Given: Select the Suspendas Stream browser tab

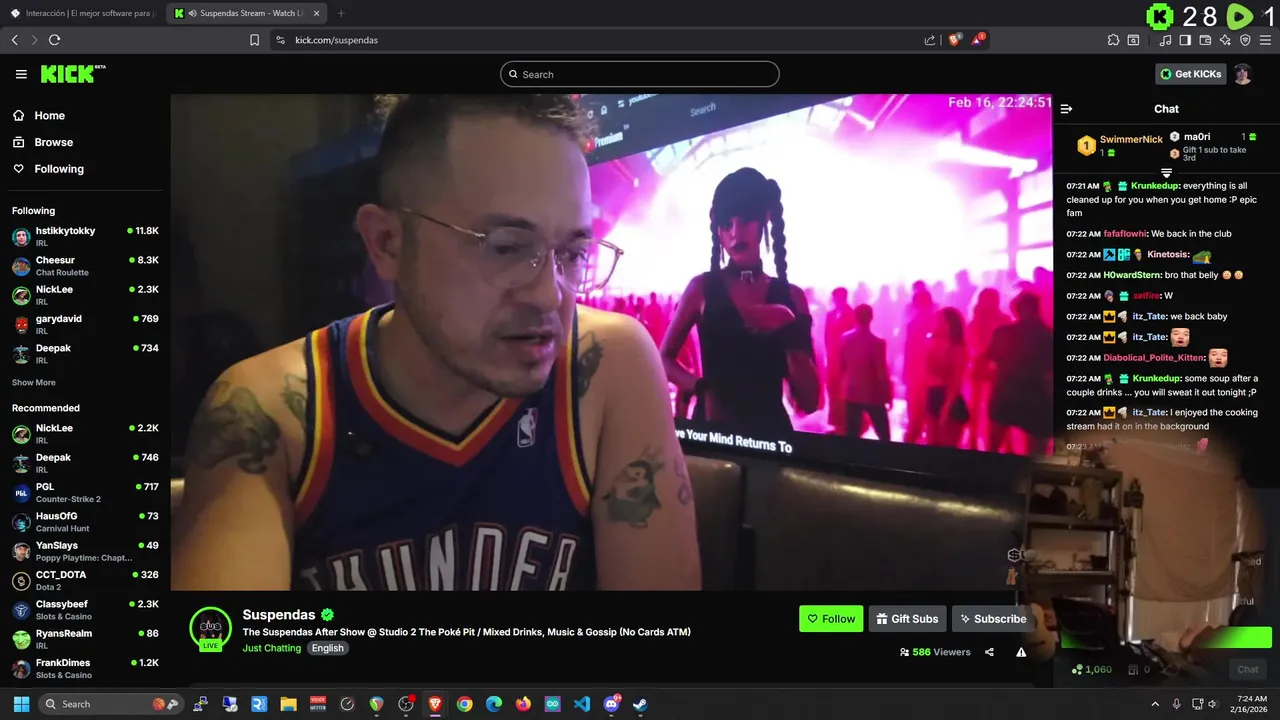Looking at the screenshot, I should (246, 13).
